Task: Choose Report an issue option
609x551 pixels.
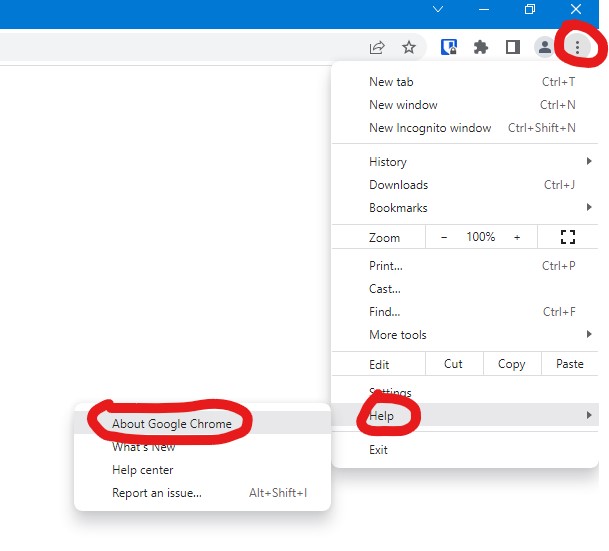Action: click(x=157, y=493)
